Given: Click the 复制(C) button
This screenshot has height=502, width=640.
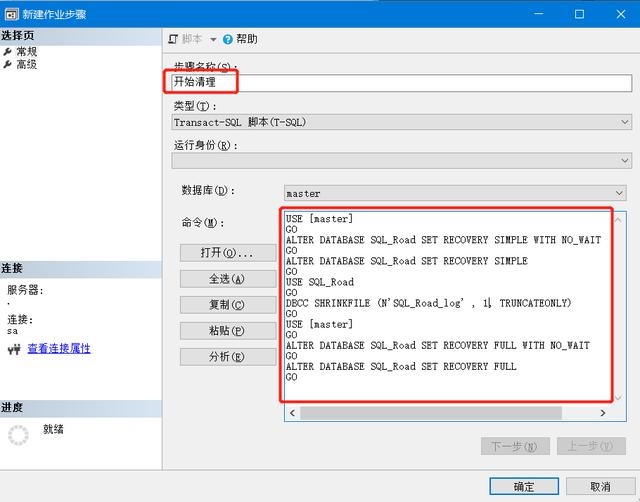Looking at the screenshot, I should (x=228, y=305).
